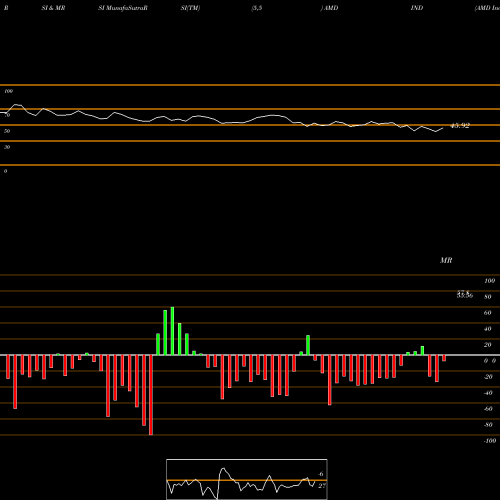Click the 55.56 value label near MR axis
The image size is (500, 500).
(465, 295)
